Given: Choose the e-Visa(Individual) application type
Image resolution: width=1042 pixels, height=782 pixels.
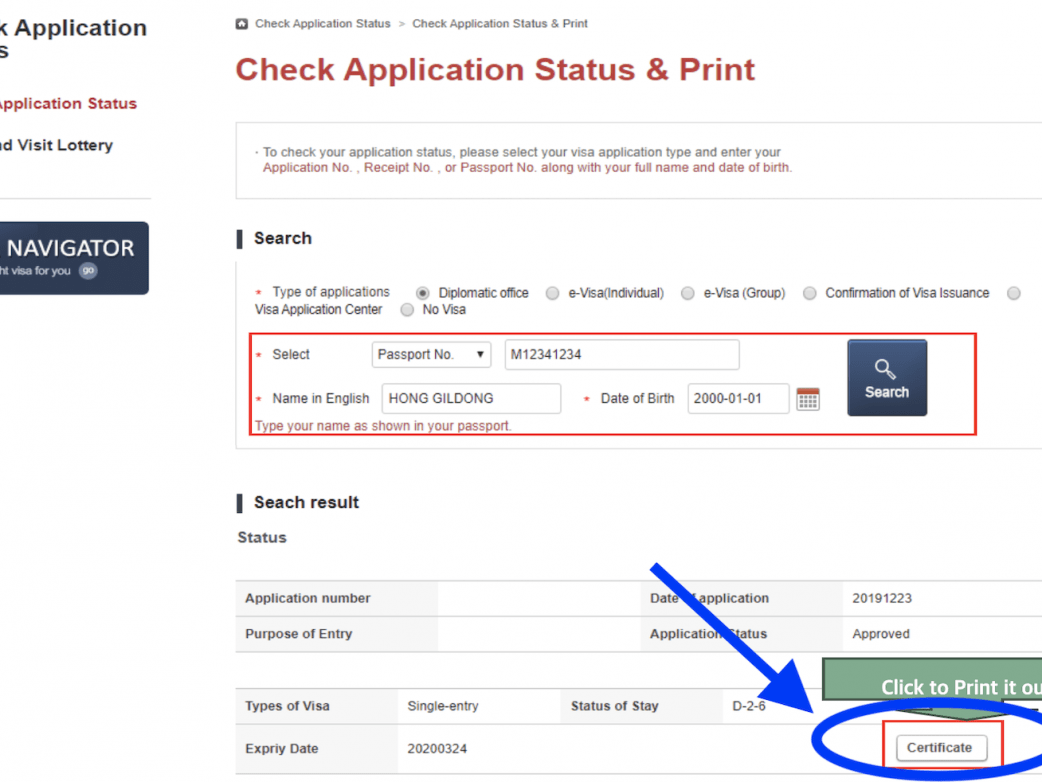Looking at the screenshot, I should (552, 293).
